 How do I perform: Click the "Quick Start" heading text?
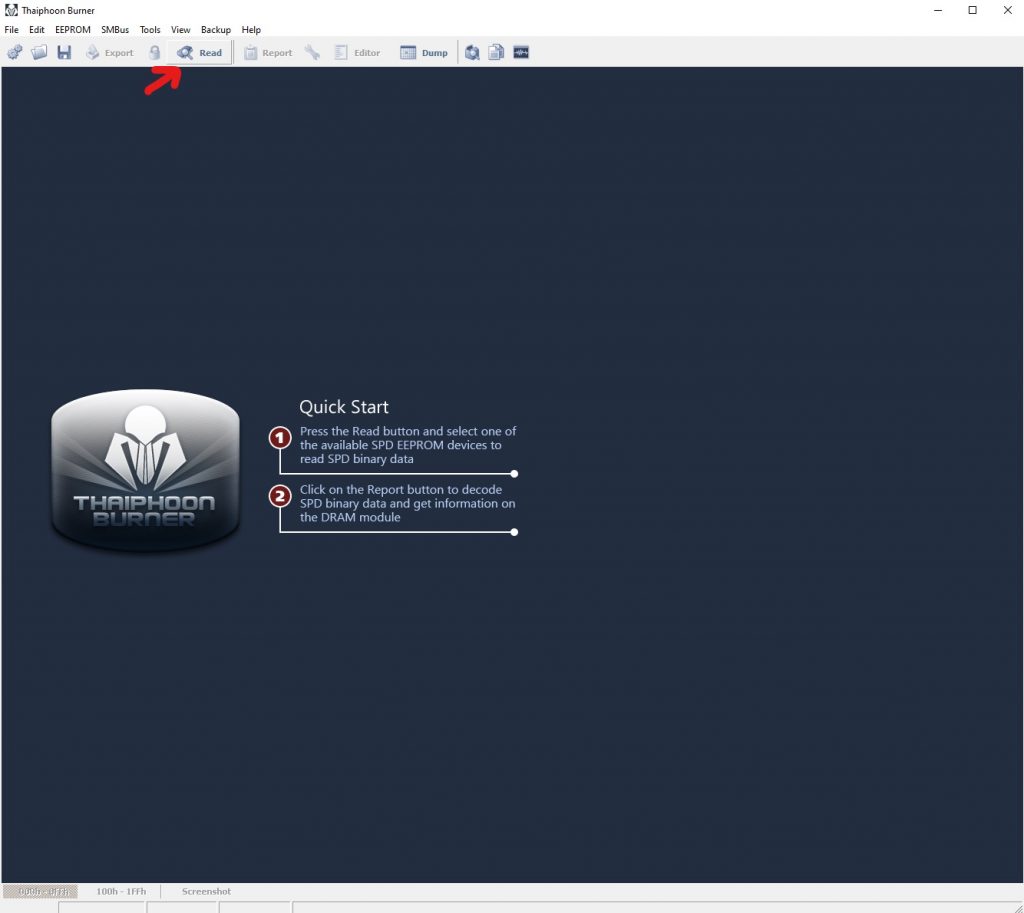pyautogui.click(x=344, y=407)
